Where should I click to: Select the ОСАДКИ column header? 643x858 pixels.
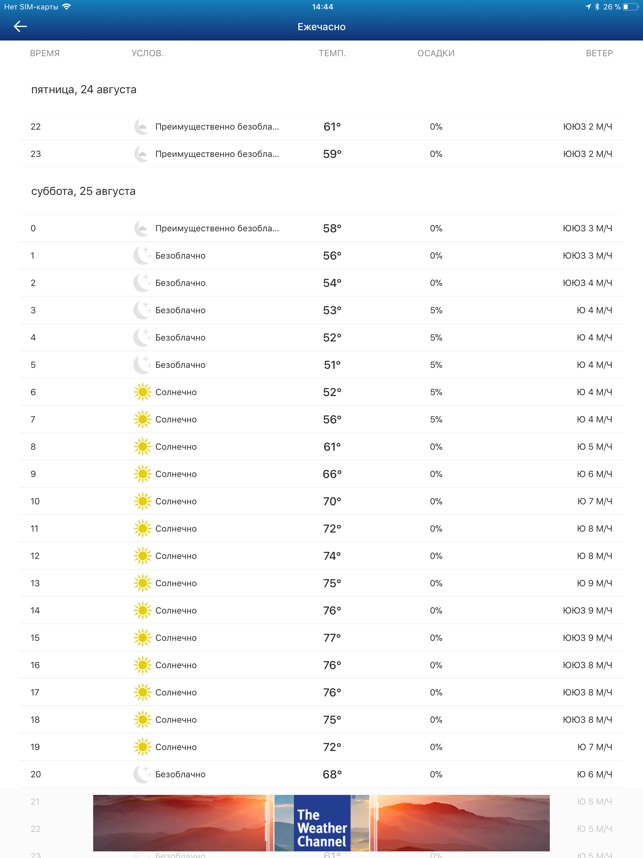click(x=436, y=53)
